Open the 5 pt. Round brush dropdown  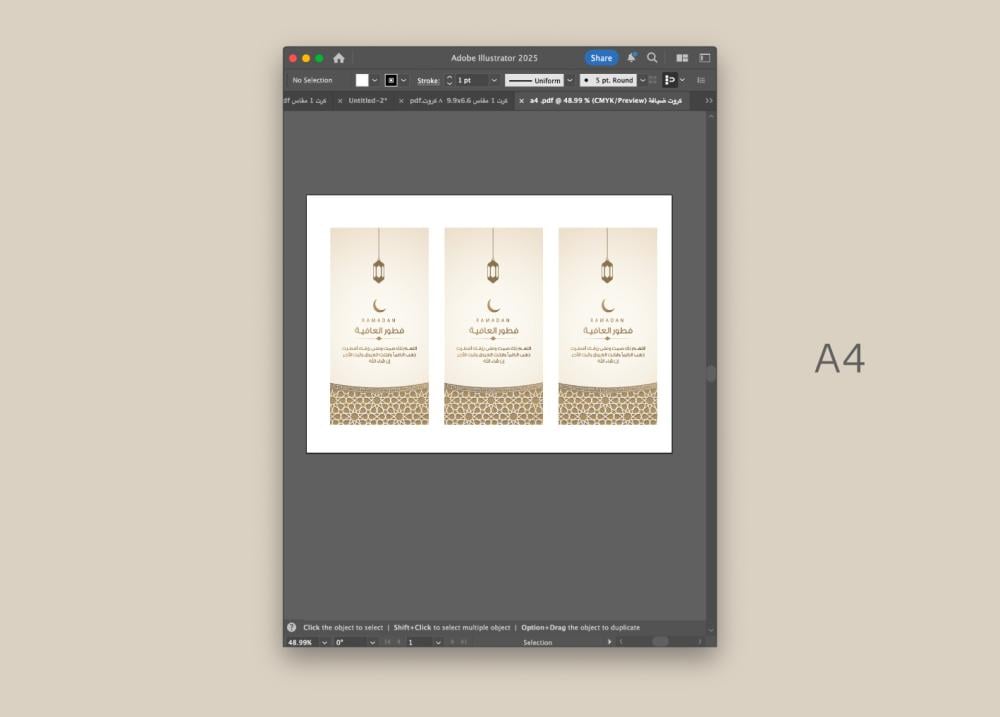tap(642, 80)
